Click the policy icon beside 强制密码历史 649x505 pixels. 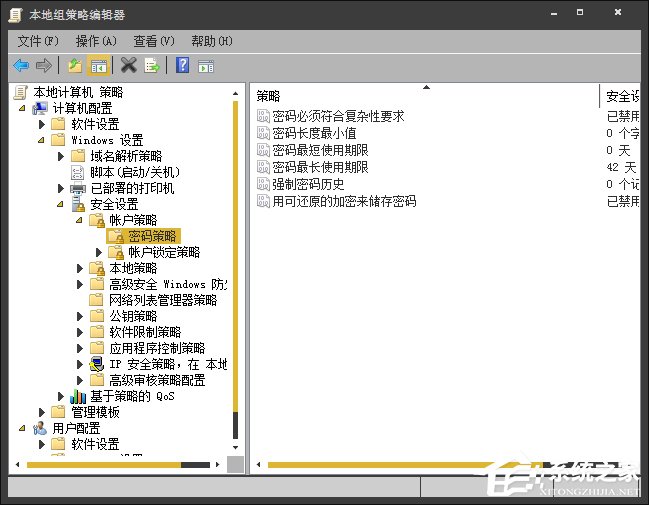click(263, 184)
